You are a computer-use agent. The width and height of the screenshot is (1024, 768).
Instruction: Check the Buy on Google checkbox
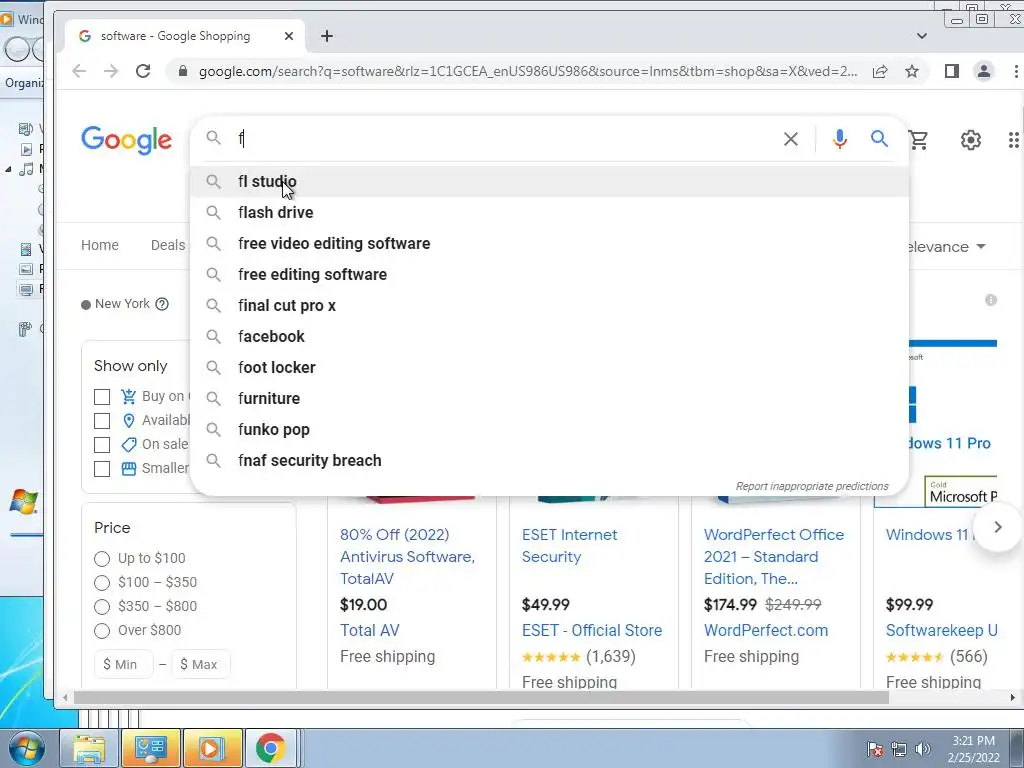(x=102, y=396)
